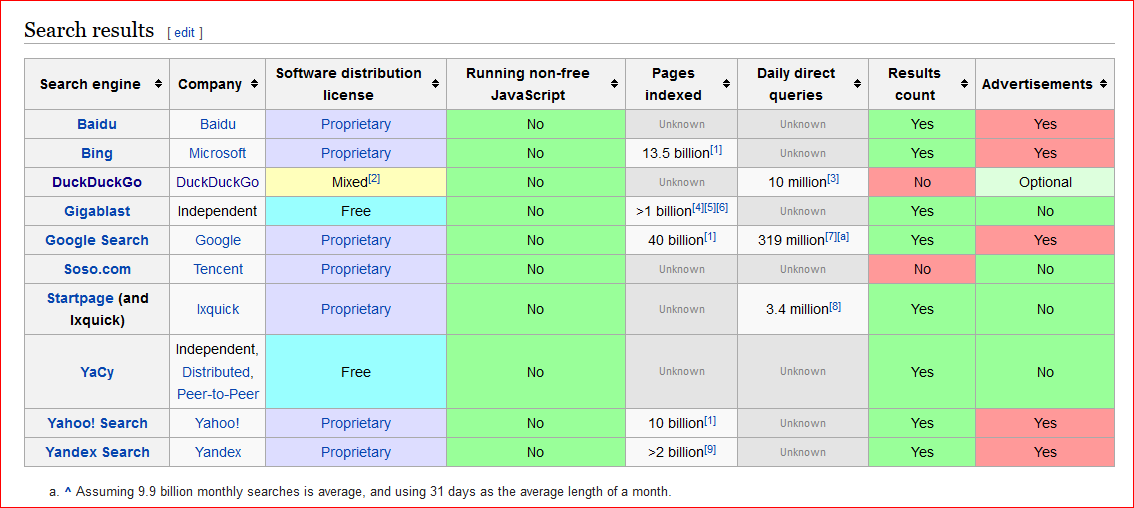Image resolution: width=1134 pixels, height=508 pixels.
Task: Open footnote [1] beside 40 billion
Action: pos(710,237)
